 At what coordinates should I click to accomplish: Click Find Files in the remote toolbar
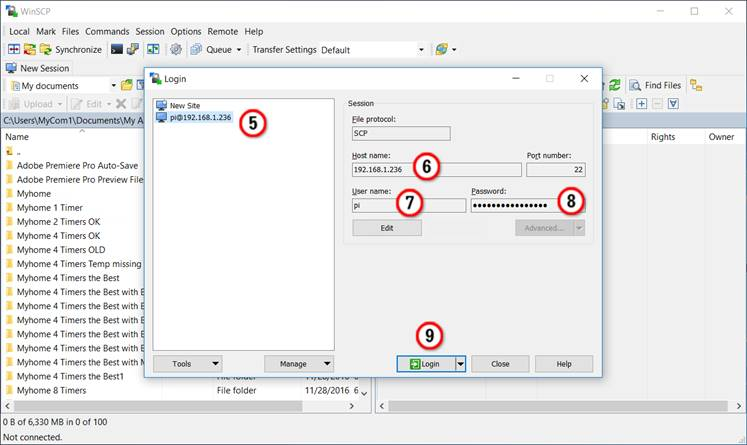click(656, 85)
